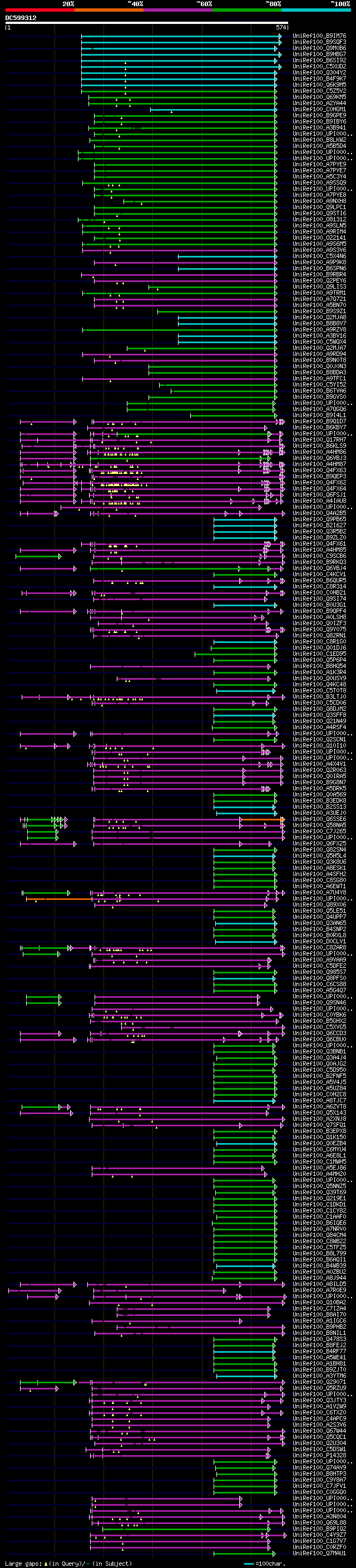Select label UniRef100_A3N804
The width and height of the screenshot is (356, 1568).
tap(319, 1516)
